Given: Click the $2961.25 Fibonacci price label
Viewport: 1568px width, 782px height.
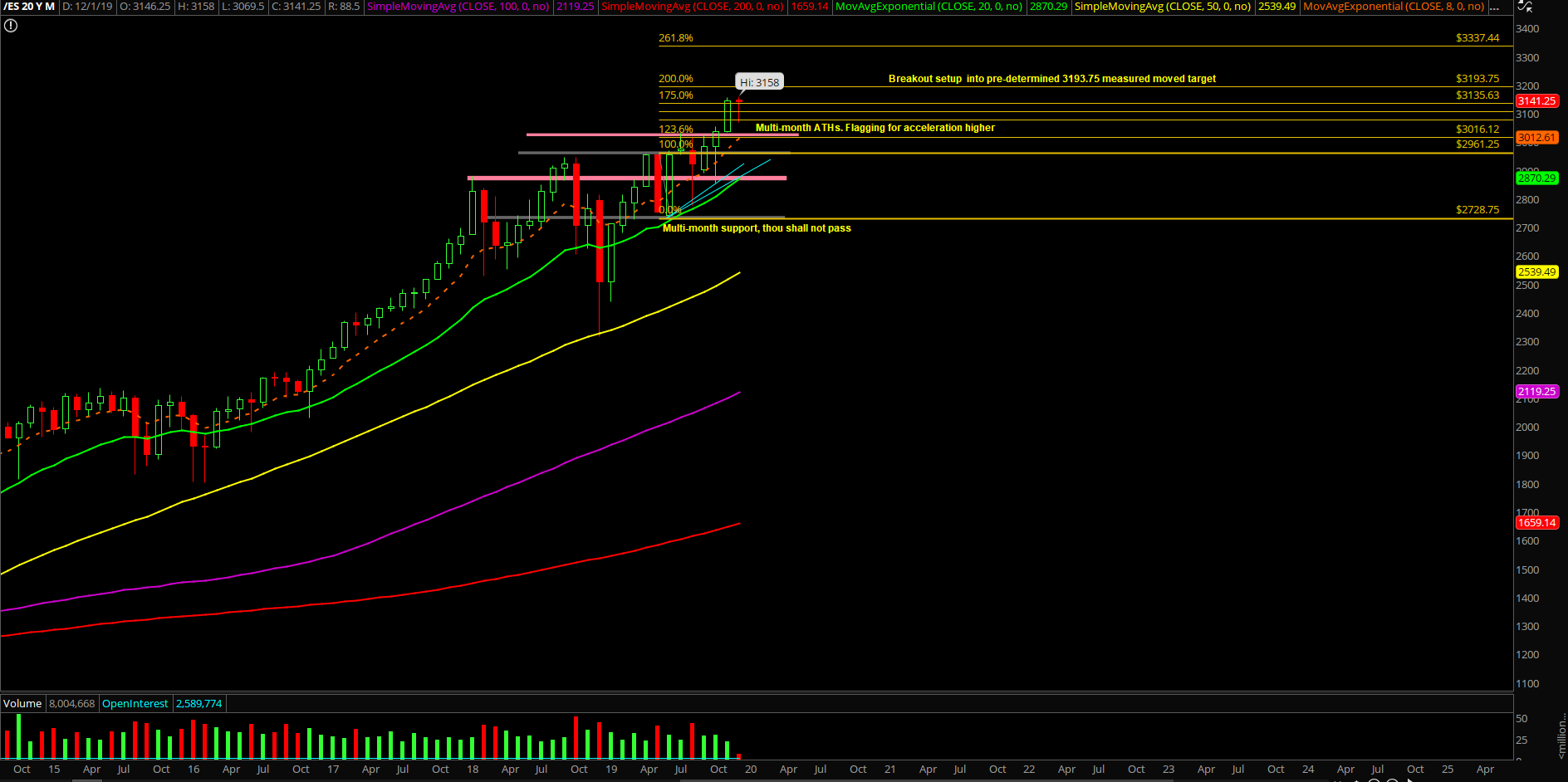Looking at the screenshot, I should click(x=1477, y=144).
